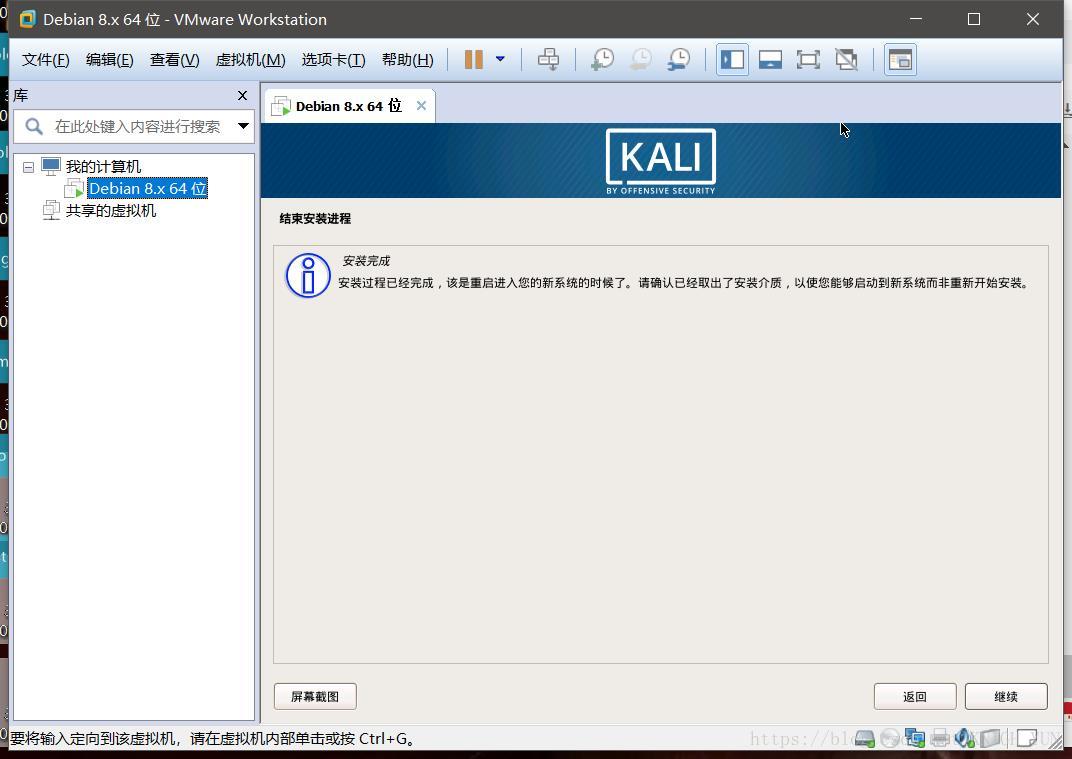Toggle the console view button
The width and height of the screenshot is (1072, 759).
point(900,59)
